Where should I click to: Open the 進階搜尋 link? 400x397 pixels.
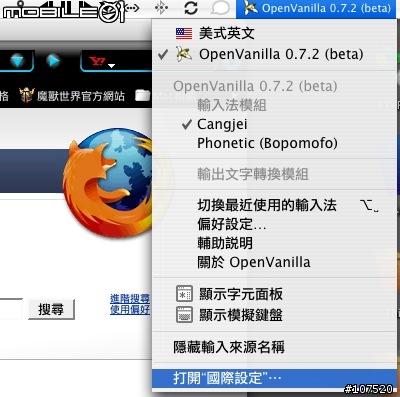point(130,298)
